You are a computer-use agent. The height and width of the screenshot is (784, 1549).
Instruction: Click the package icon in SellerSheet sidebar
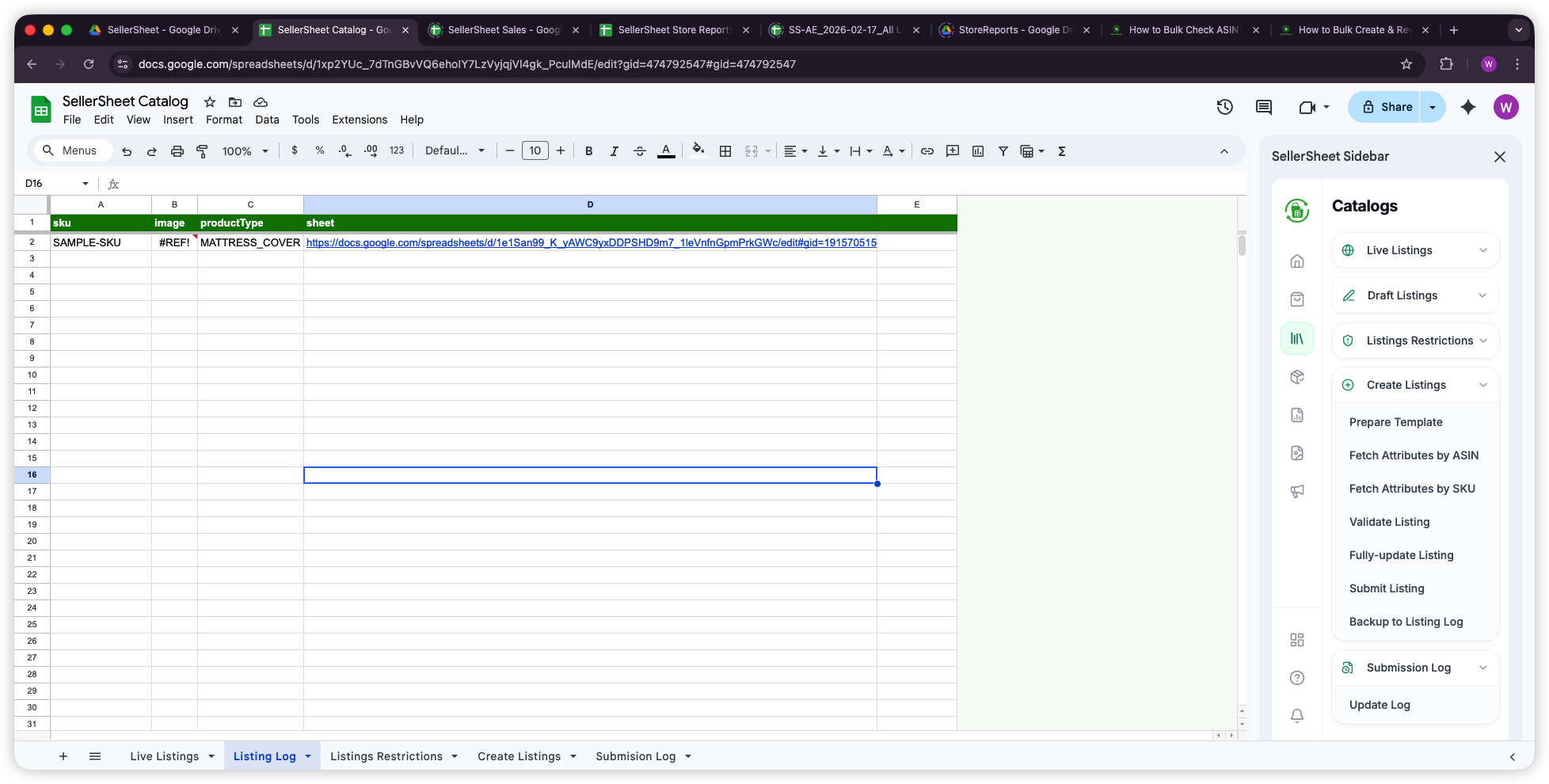click(1297, 377)
